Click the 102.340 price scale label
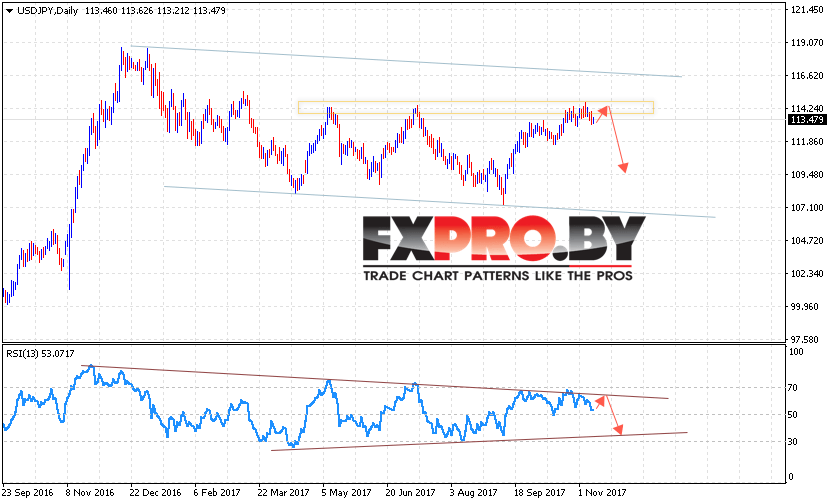Image resolution: width=828 pixels, height=504 pixels. (x=807, y=274)
